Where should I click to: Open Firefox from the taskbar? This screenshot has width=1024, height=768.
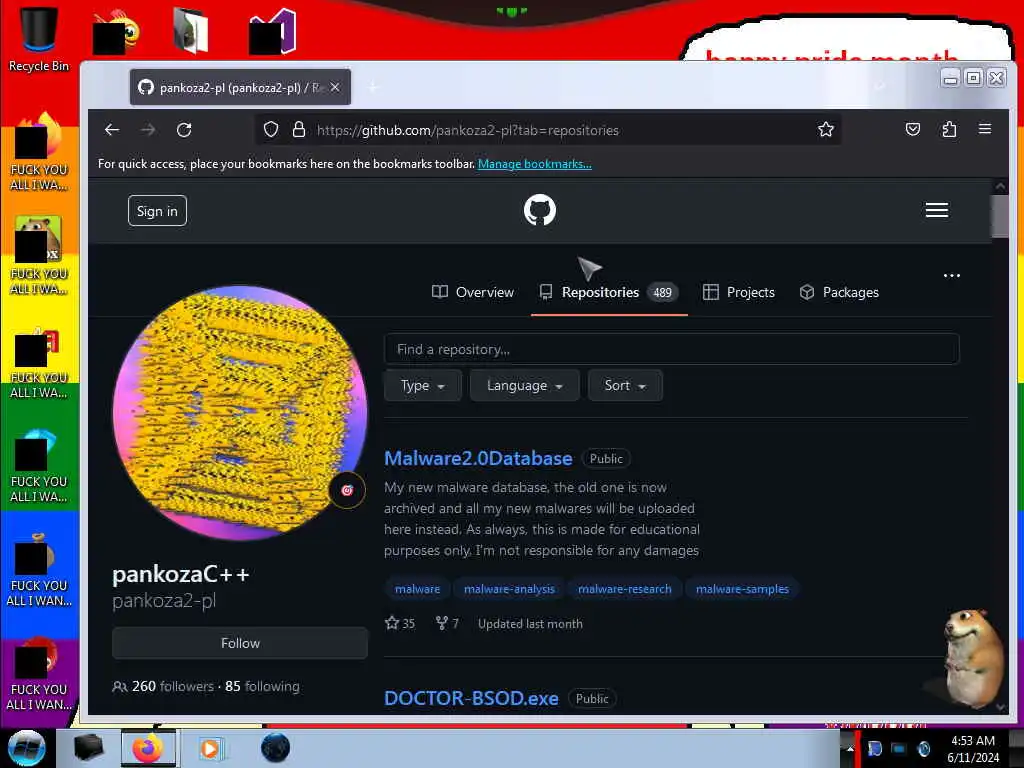[148, 748]
